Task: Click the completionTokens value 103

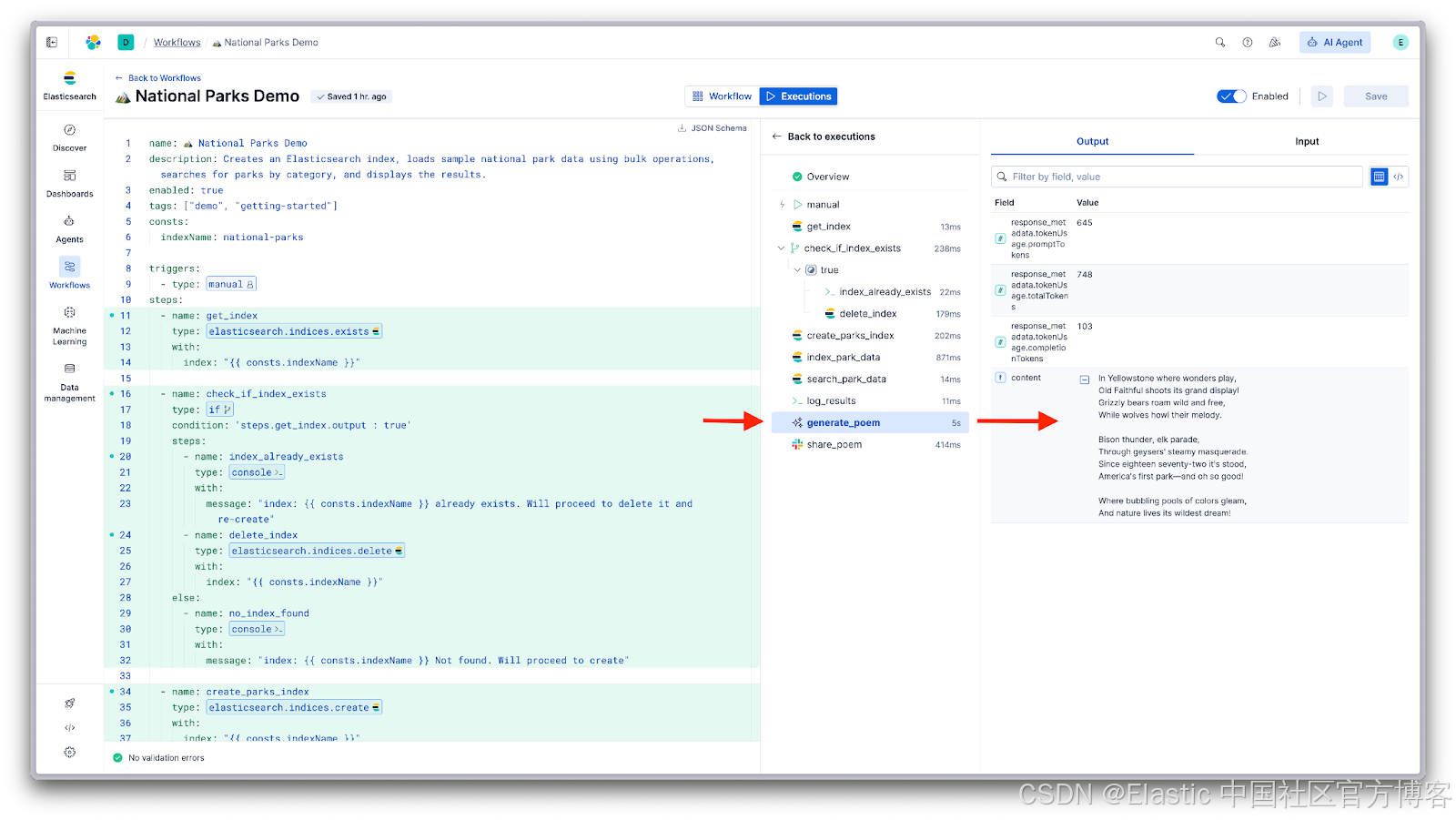Action: (1085, 327)
